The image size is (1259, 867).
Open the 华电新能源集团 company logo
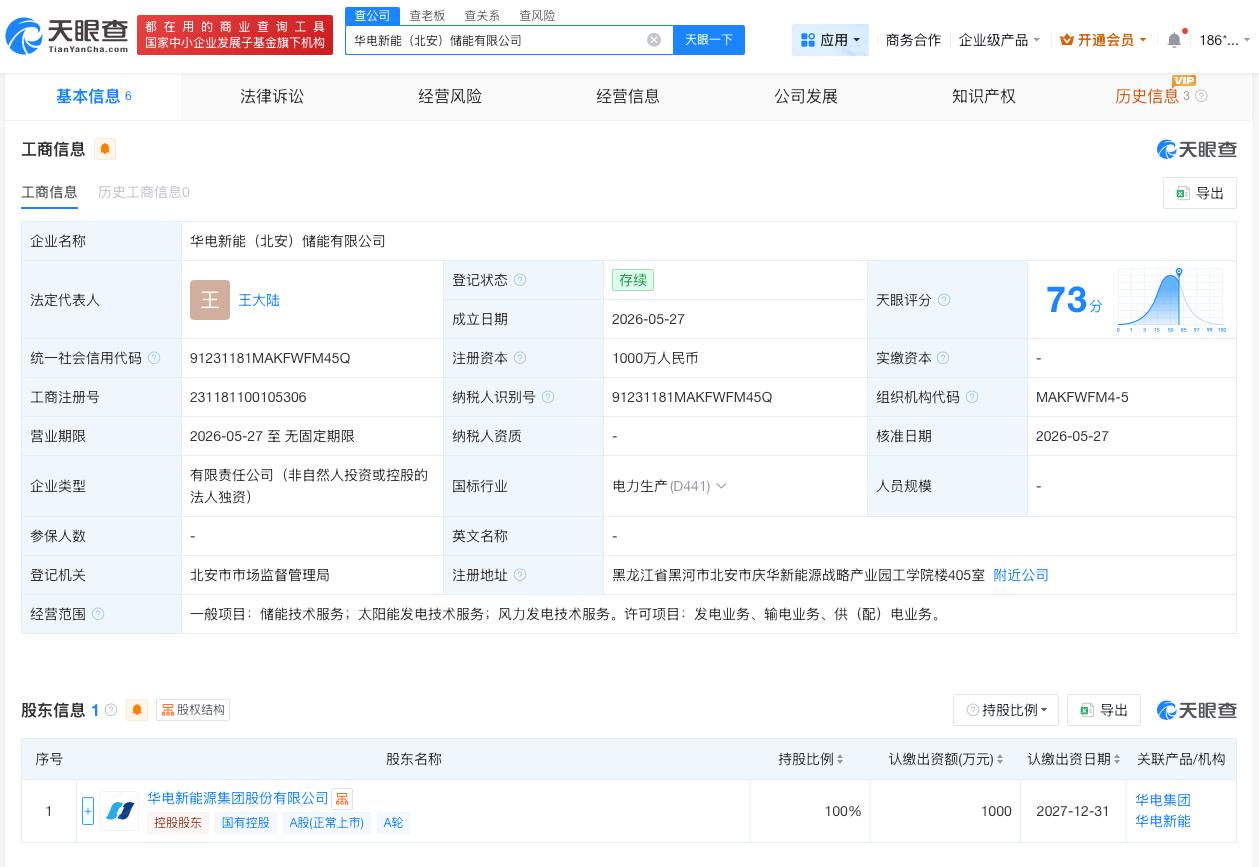(x=119, y=811)
